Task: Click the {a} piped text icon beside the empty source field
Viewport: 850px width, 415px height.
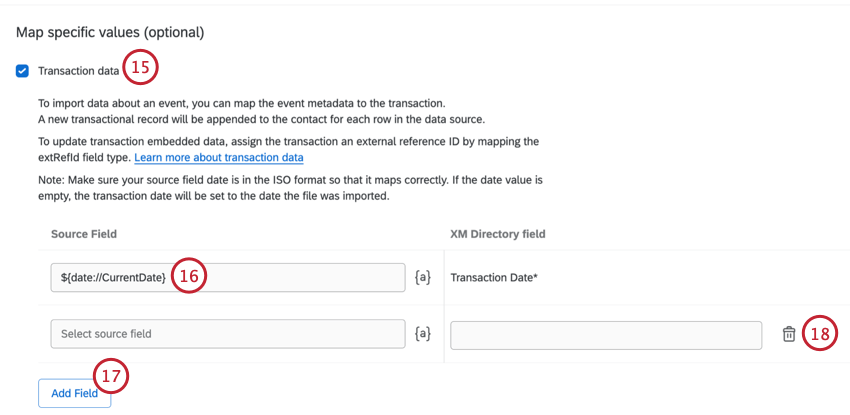Action: point(423,334)
